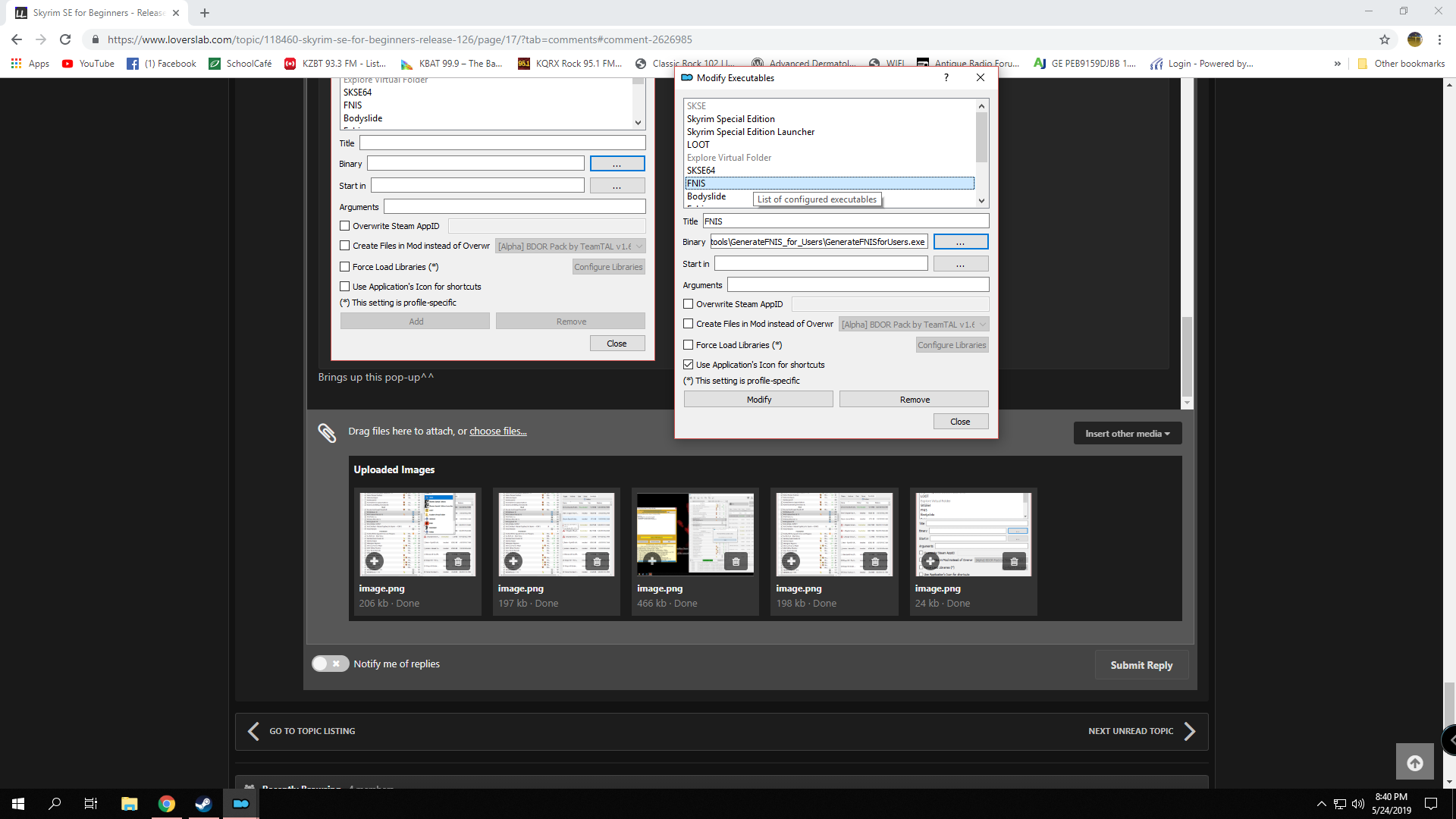
Task: Click the Arguments field in Modify Executables dialog
Action: 858,285
